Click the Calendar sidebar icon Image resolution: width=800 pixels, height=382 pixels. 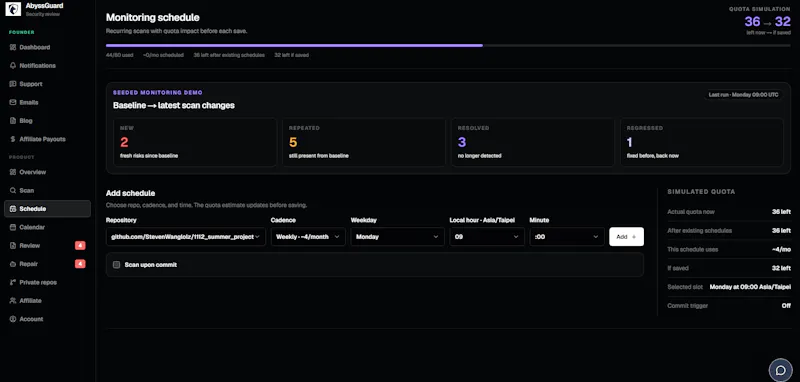pyautogui.click(x=13, y=227)
